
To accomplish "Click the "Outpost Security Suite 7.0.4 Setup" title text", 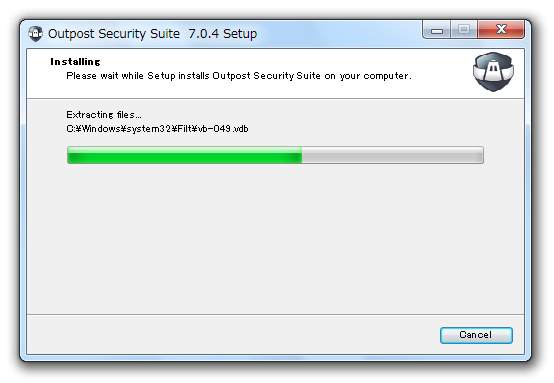I will (x=152, y=34).
